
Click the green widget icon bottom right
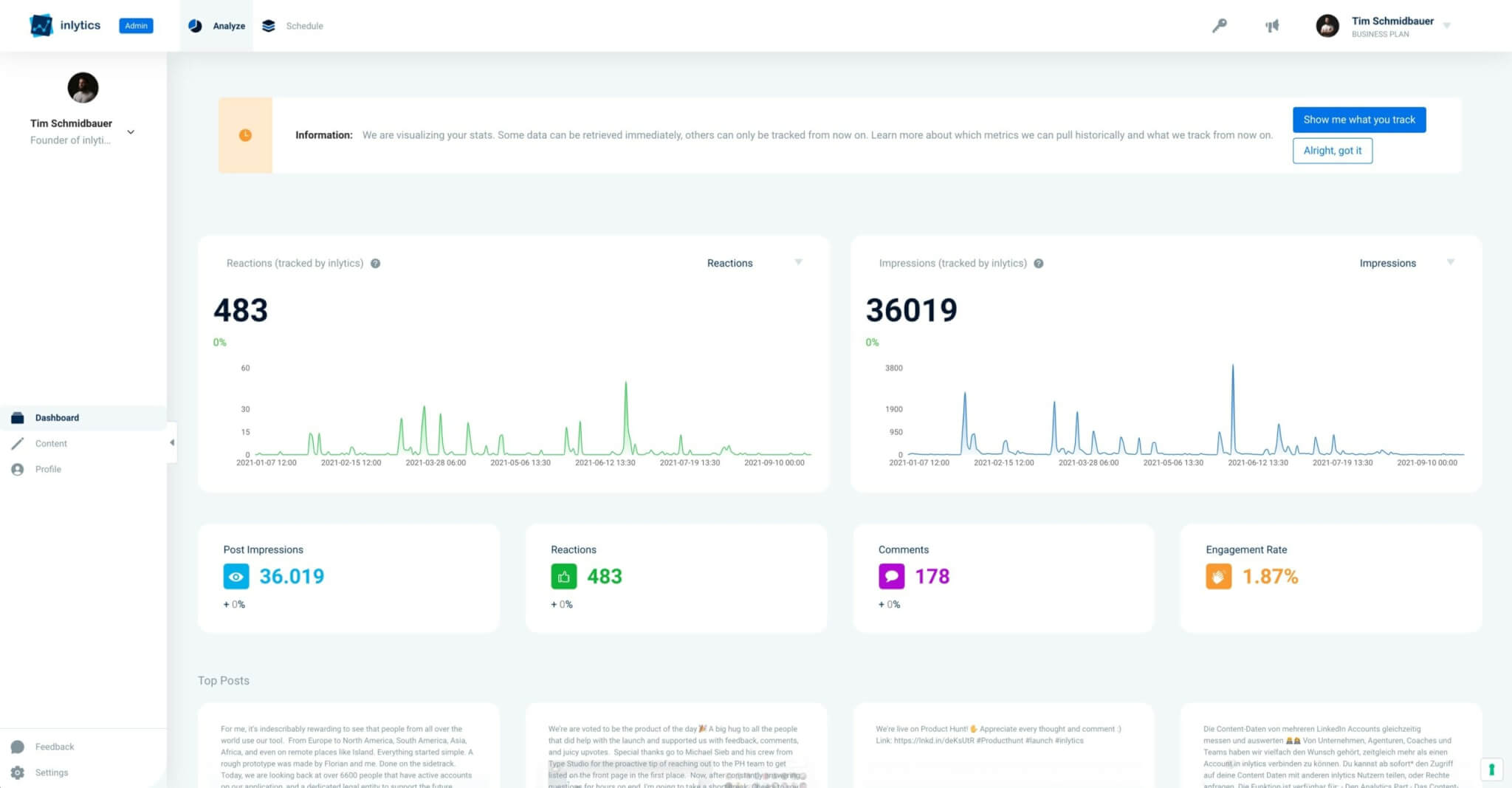[1491, 770]
